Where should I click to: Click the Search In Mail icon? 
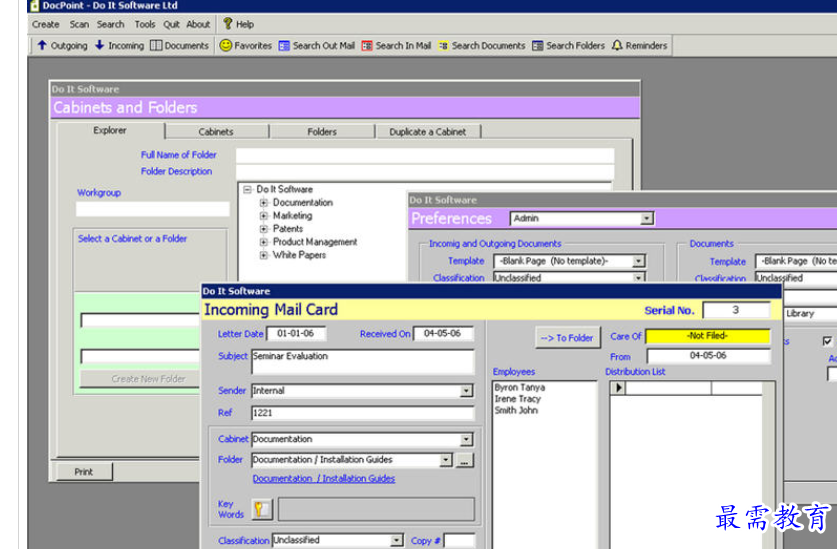[367, 45]
